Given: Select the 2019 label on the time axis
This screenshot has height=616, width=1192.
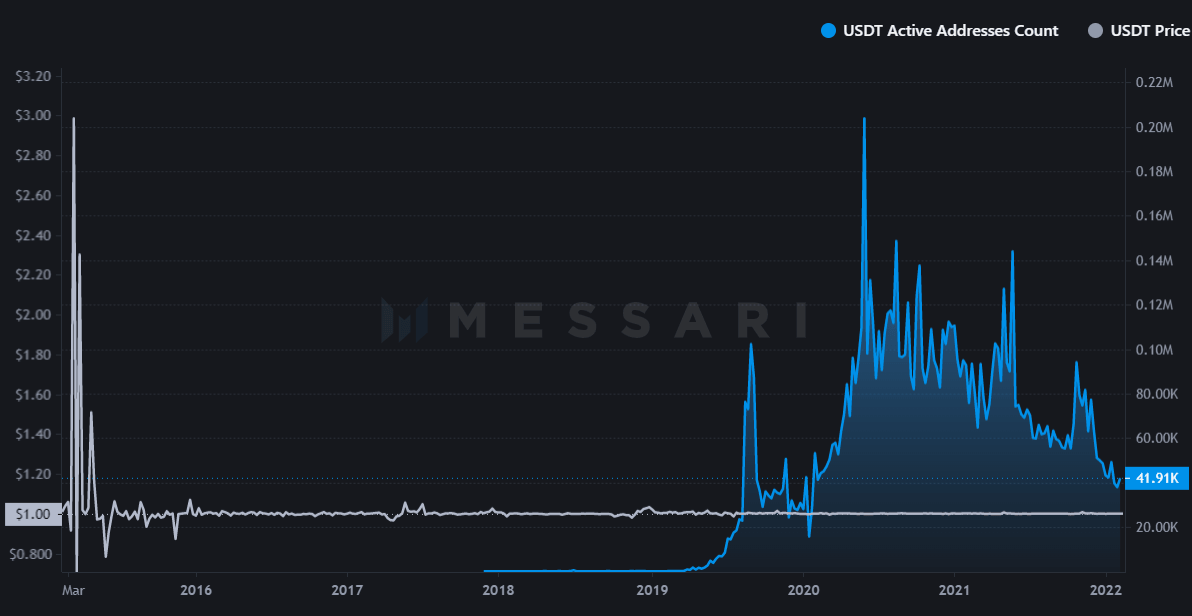Looking at the screenshot, I should (651, 592).
